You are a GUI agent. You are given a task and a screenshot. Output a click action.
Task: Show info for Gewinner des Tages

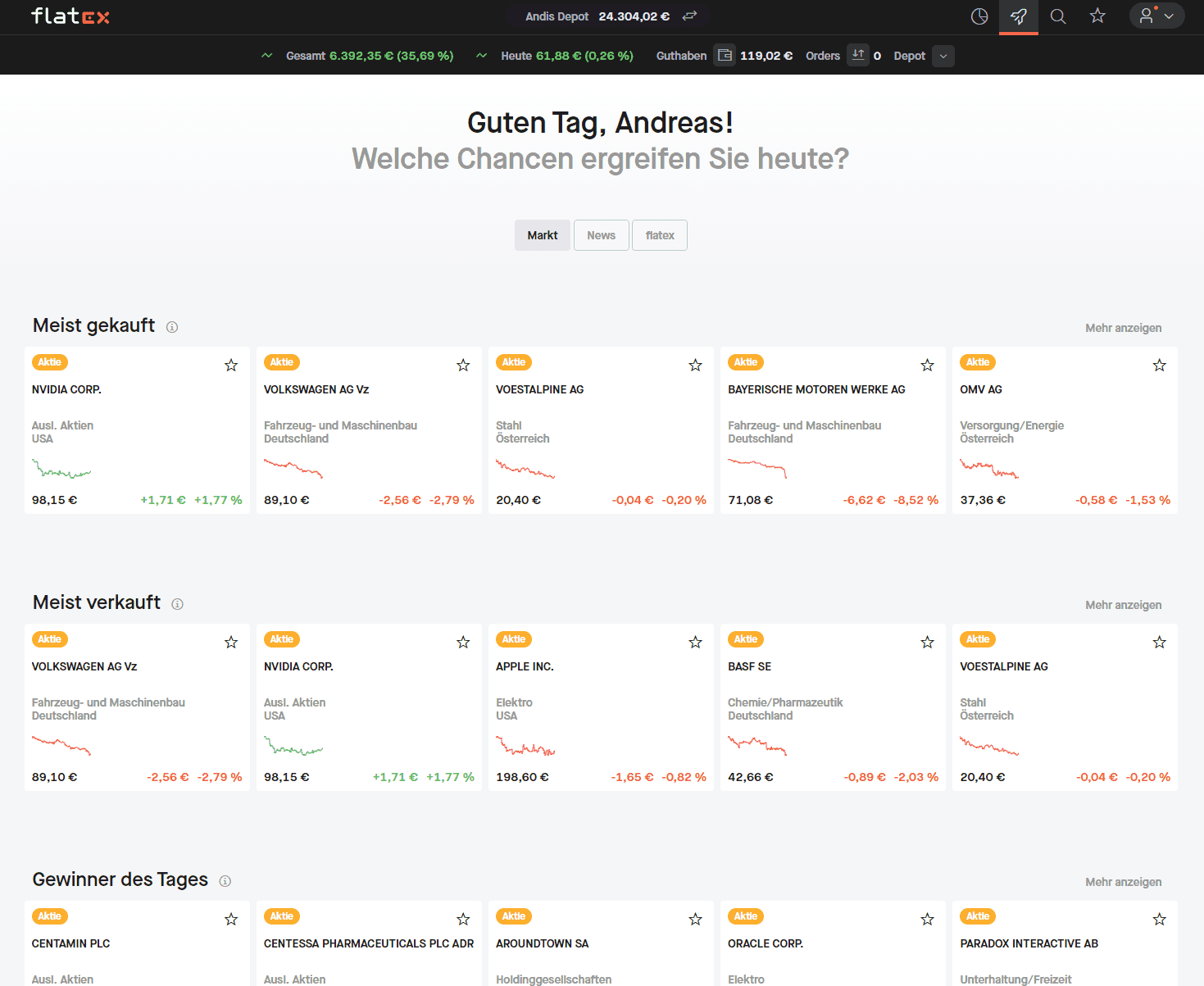[x=225, y=881]
